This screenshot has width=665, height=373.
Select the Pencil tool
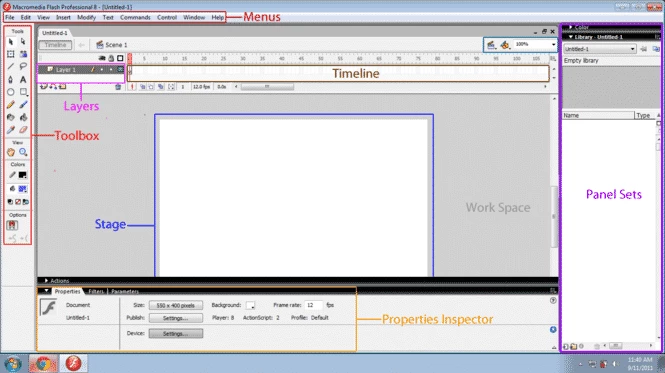[x=11, y=104]
